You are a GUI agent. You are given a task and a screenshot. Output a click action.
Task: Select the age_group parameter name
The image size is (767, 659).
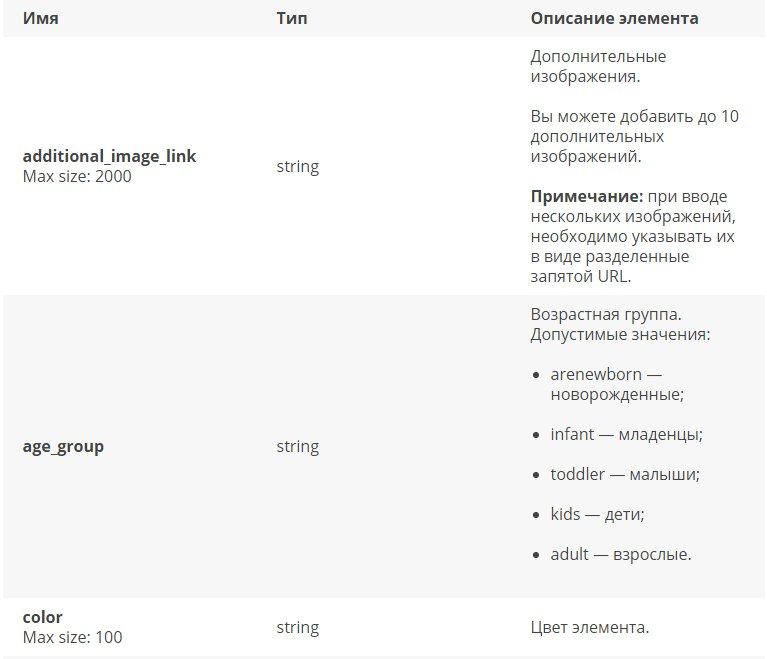click(x=63, y=447)
